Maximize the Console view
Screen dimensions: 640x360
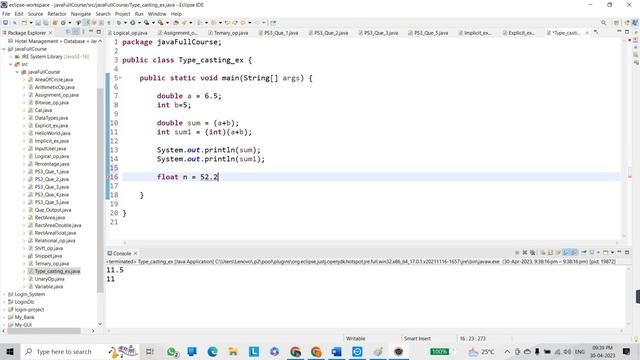[x=627, y=252]
